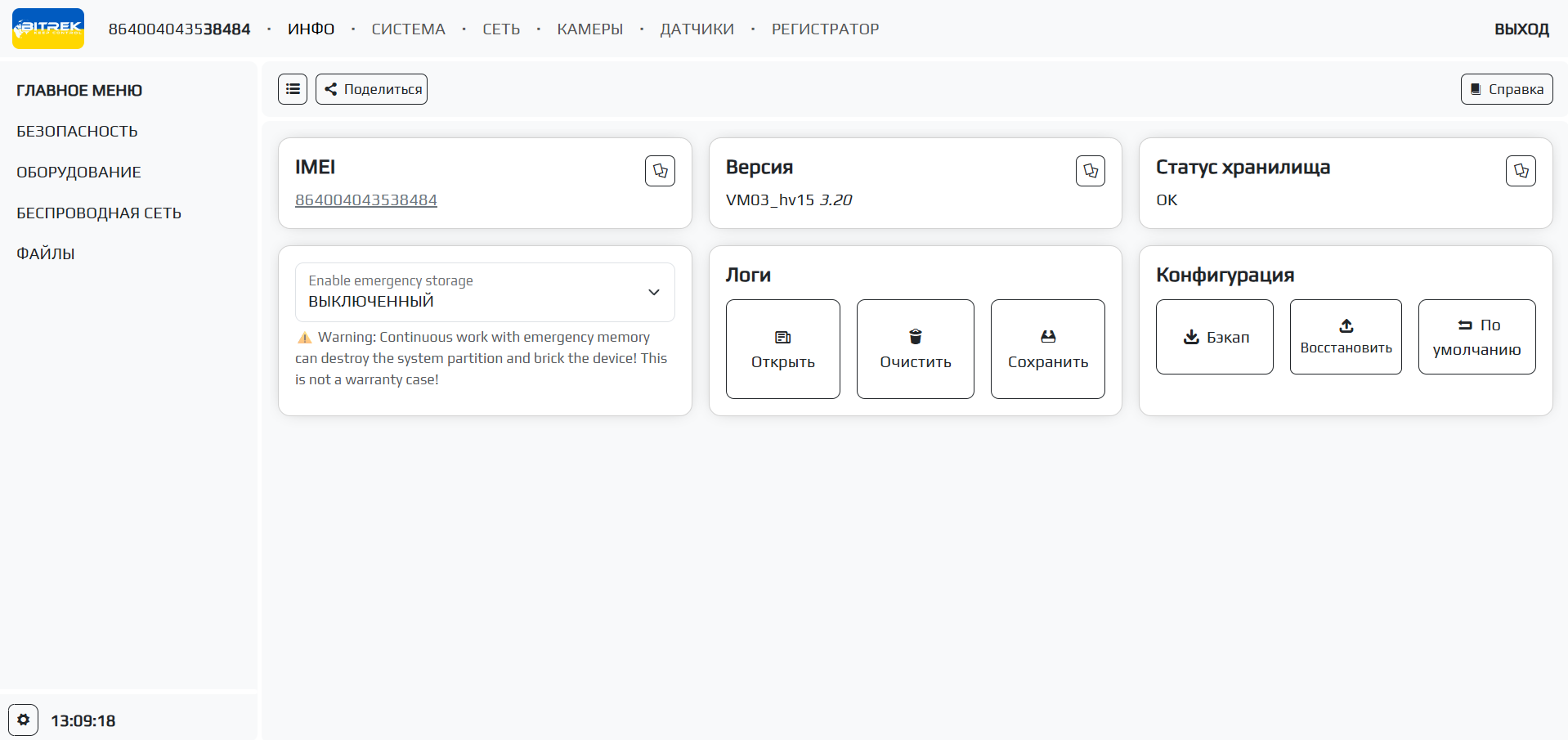Copy the IMEI value with copy icon

pyautogui.click(x=660, y=171)
